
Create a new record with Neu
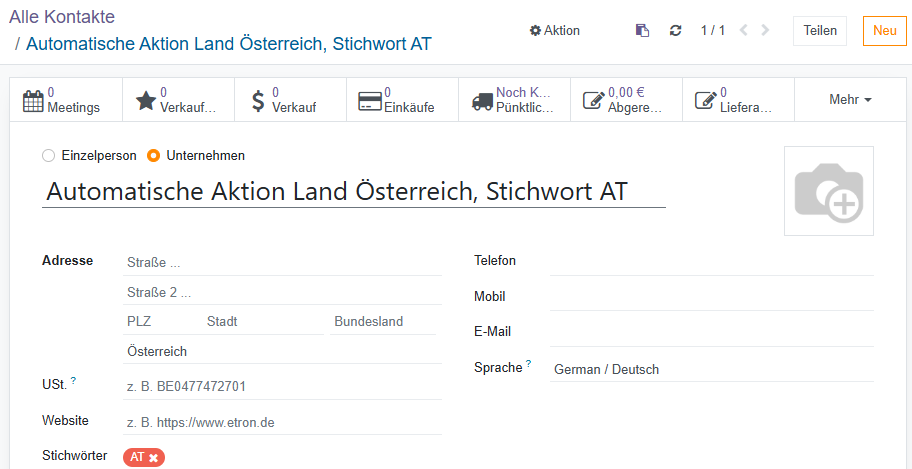[x=884, y=31]
